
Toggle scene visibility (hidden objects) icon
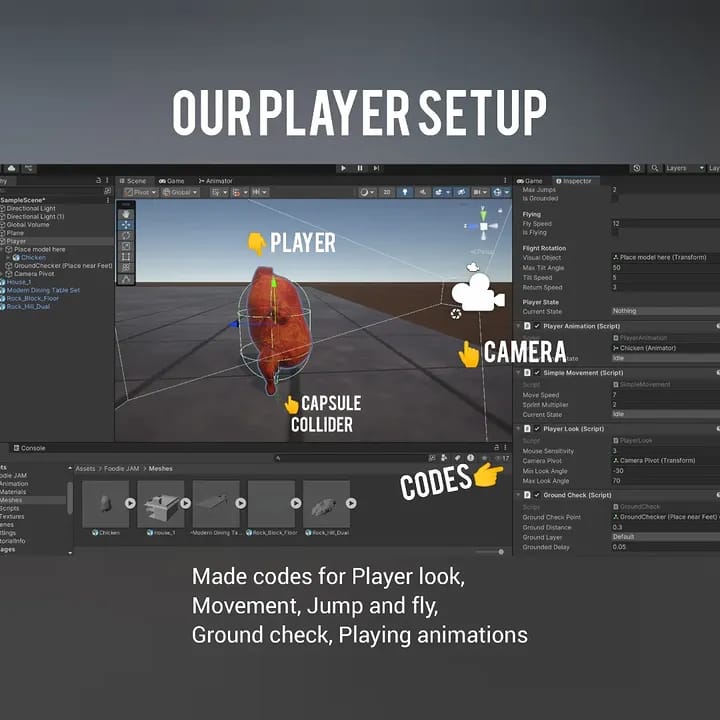(461, 192)
